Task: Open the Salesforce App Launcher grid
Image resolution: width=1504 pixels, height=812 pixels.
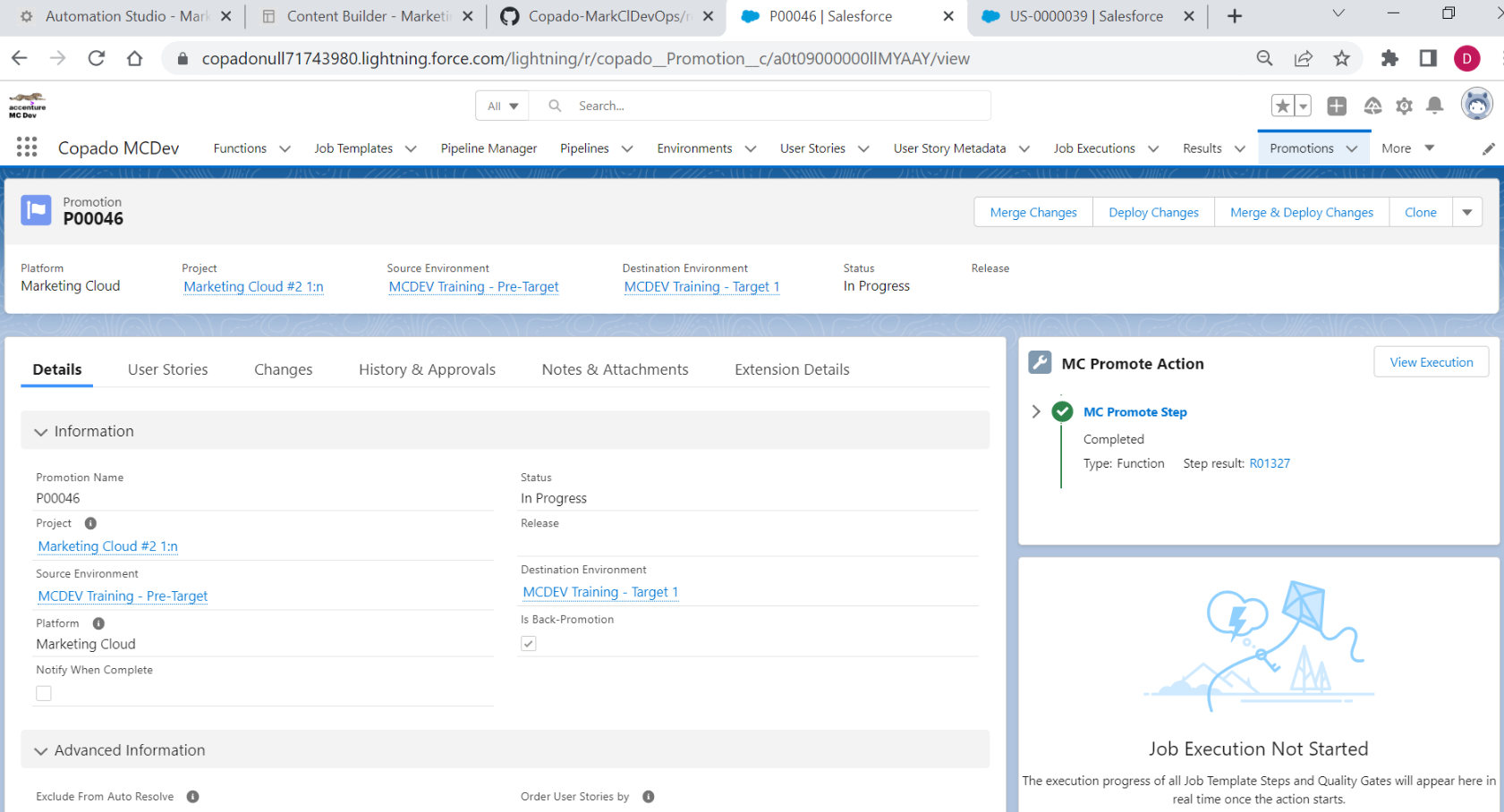Action: pyautogui.click(x=26, y=147)
